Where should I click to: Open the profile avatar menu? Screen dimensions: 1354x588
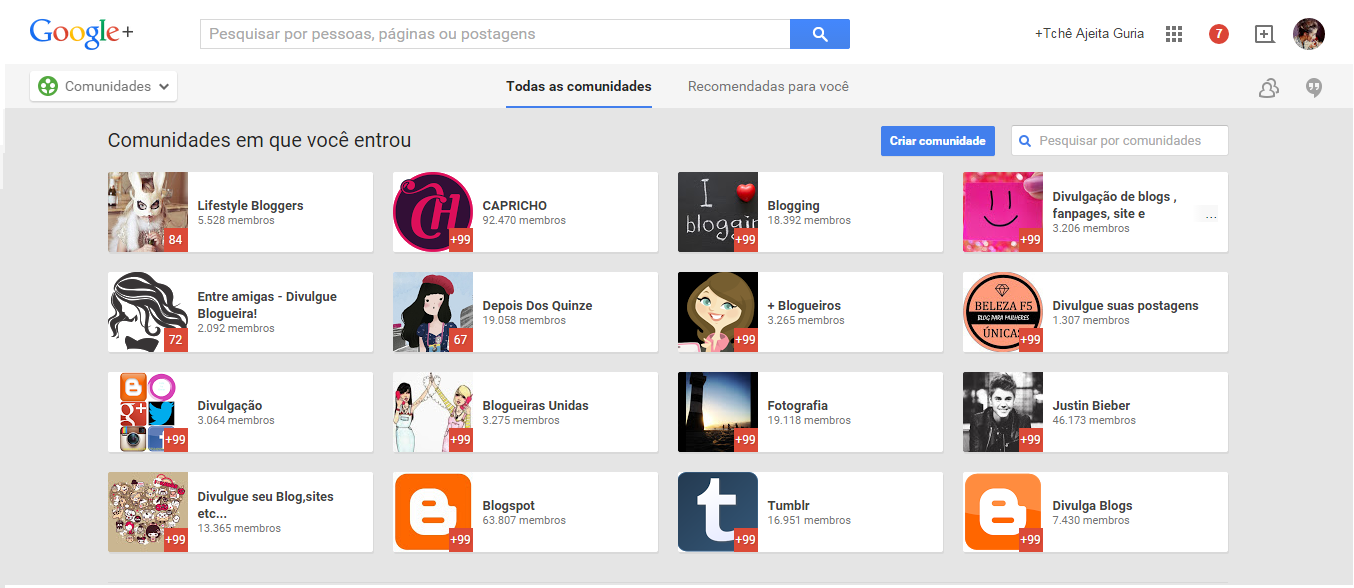coord(1309,34)
